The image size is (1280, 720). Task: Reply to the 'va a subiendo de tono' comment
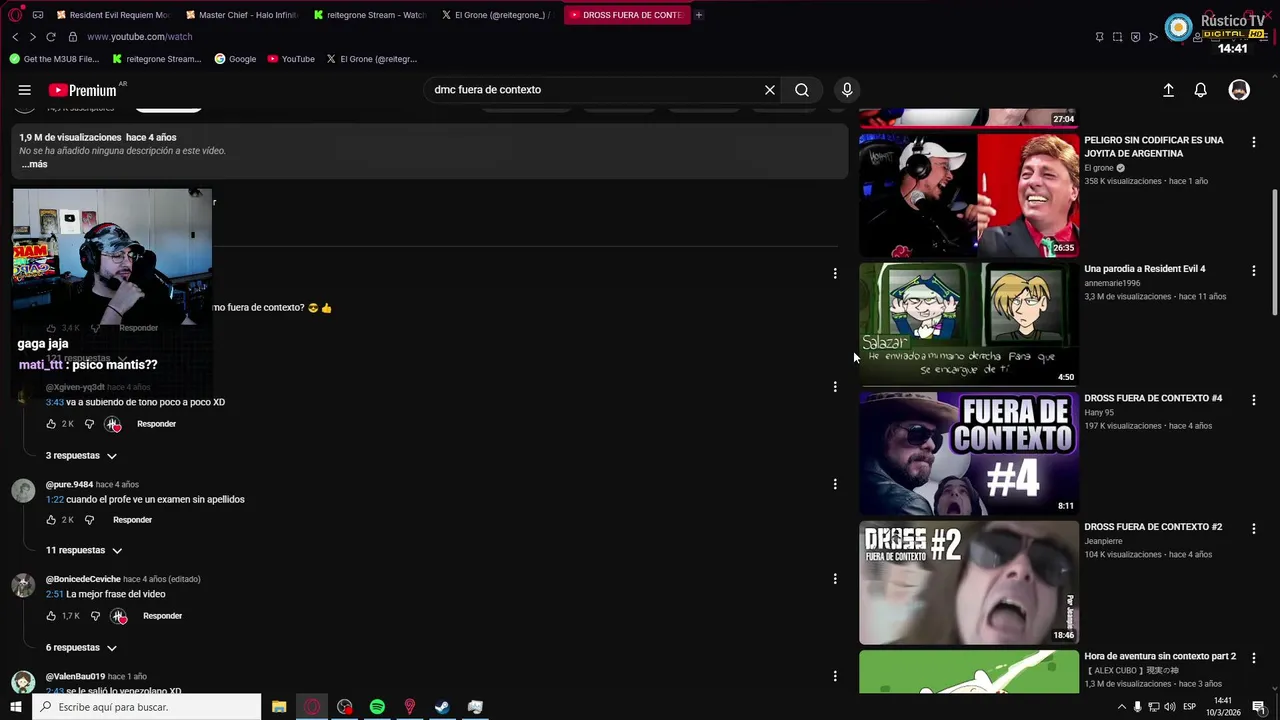tap(156, 424)
